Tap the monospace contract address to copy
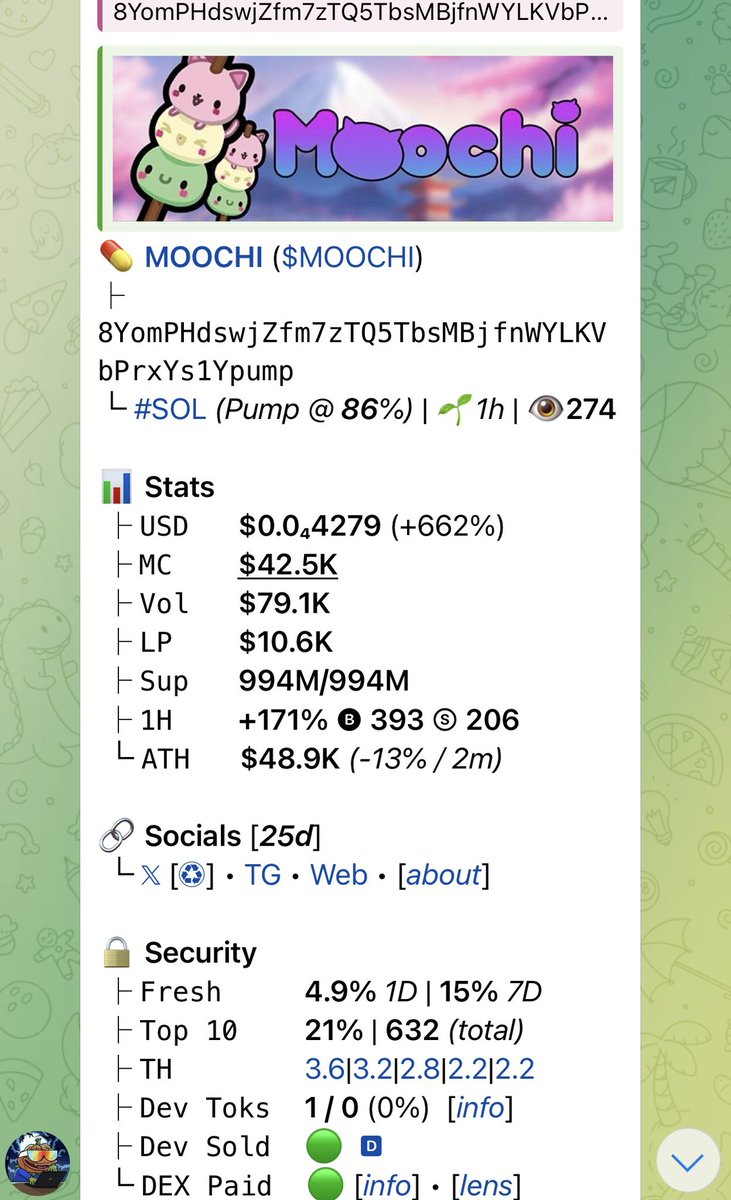 coord(352,351)
